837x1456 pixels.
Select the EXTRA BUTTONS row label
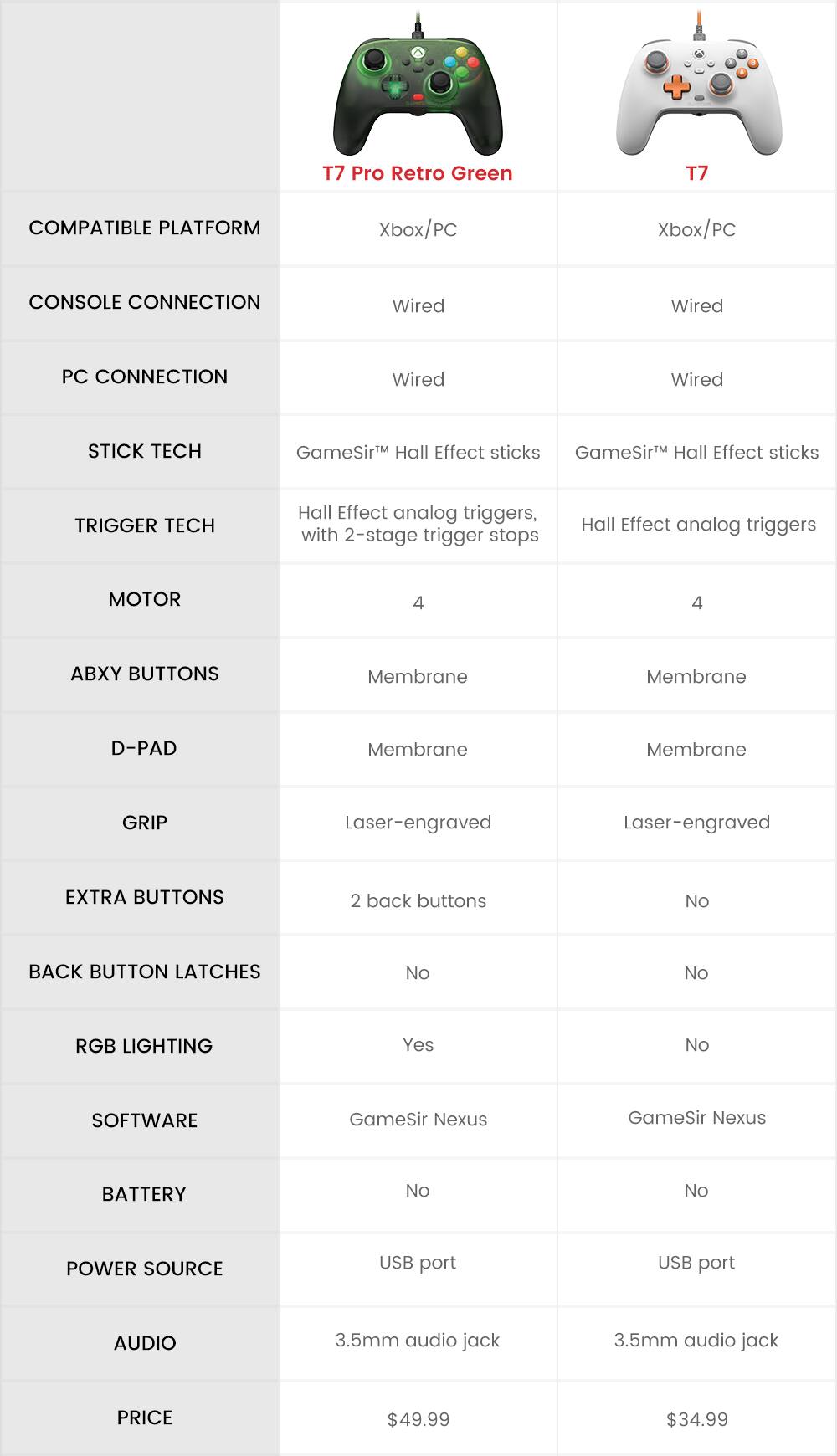[144, 897]
